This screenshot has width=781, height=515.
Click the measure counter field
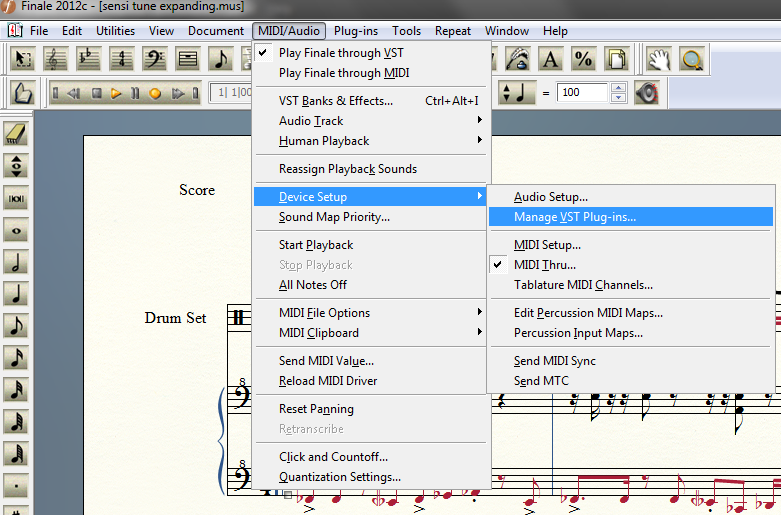pyautogui.click(x=231, y=93)
